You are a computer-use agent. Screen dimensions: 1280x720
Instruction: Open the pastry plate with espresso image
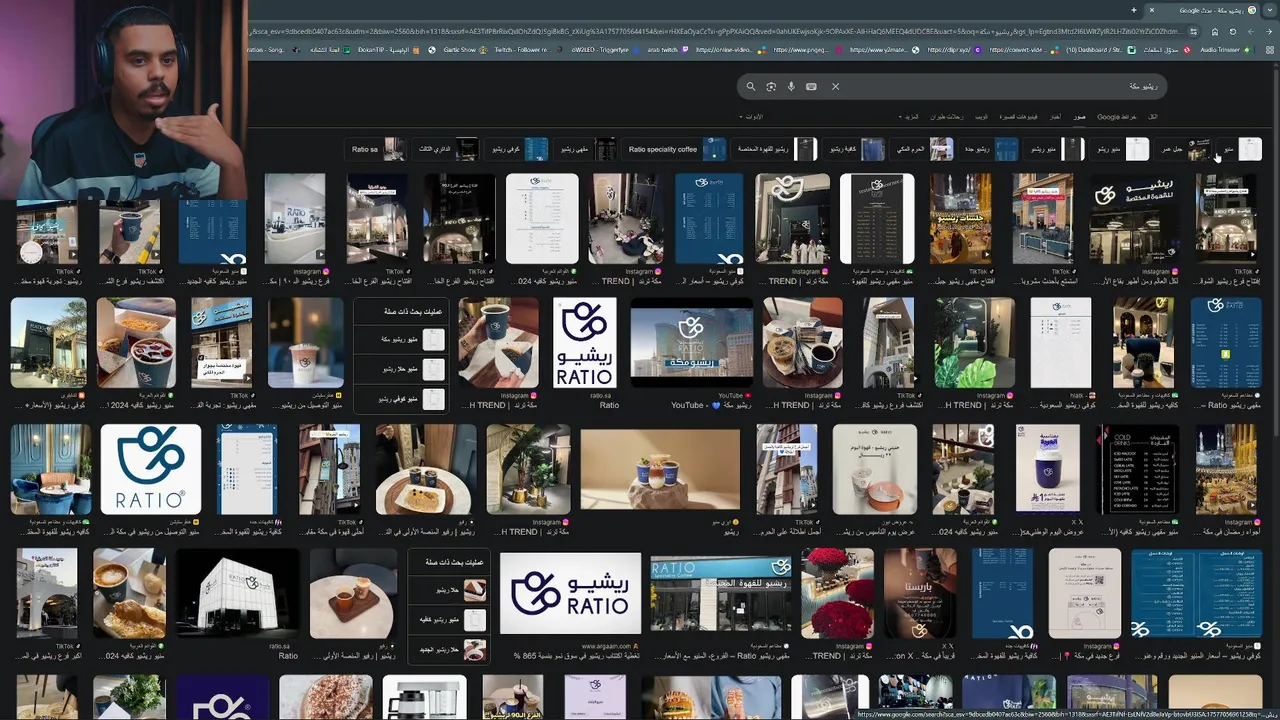pos(426,469)
